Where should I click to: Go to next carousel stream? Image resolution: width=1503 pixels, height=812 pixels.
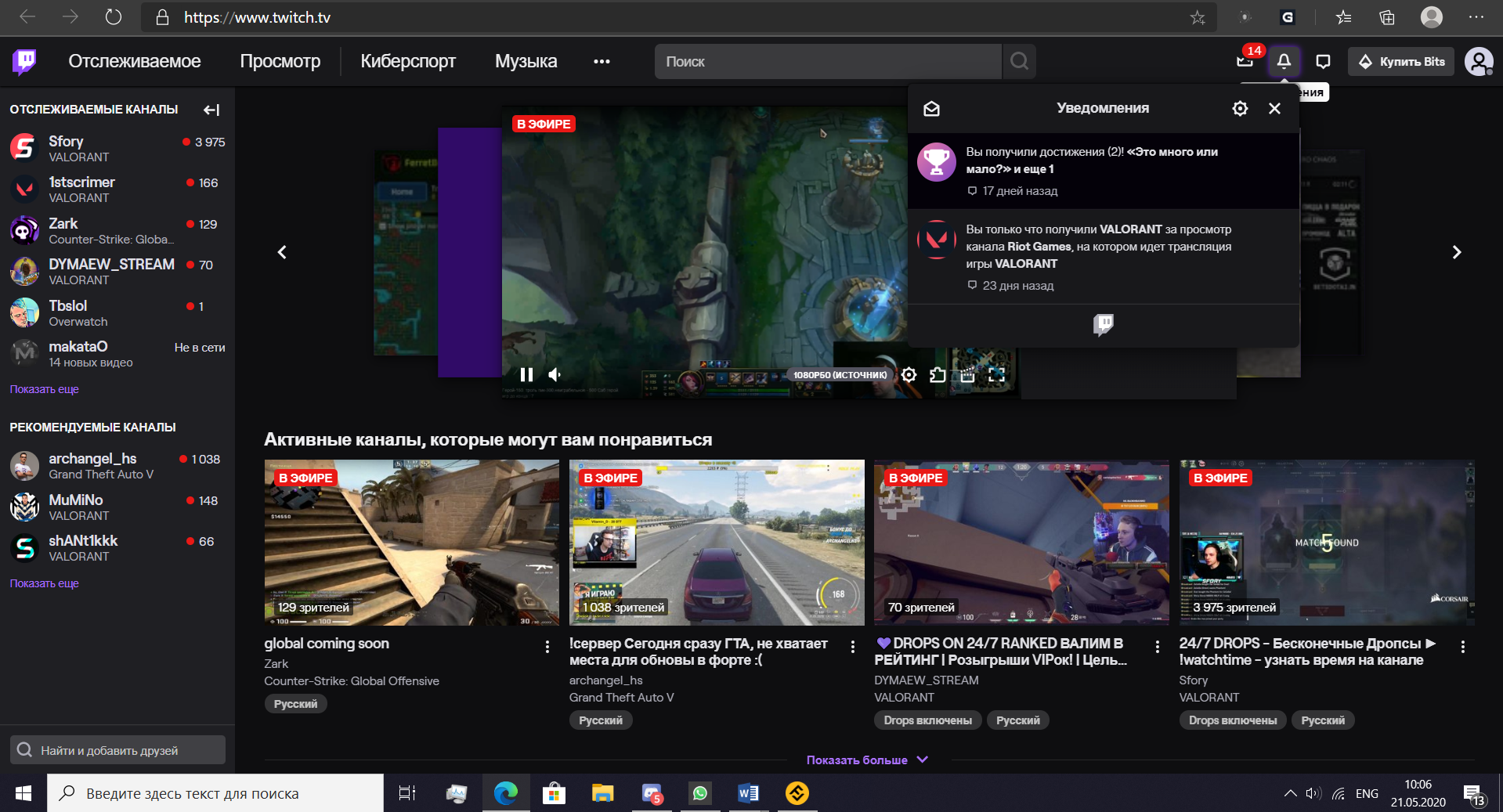click(1457, 252)
